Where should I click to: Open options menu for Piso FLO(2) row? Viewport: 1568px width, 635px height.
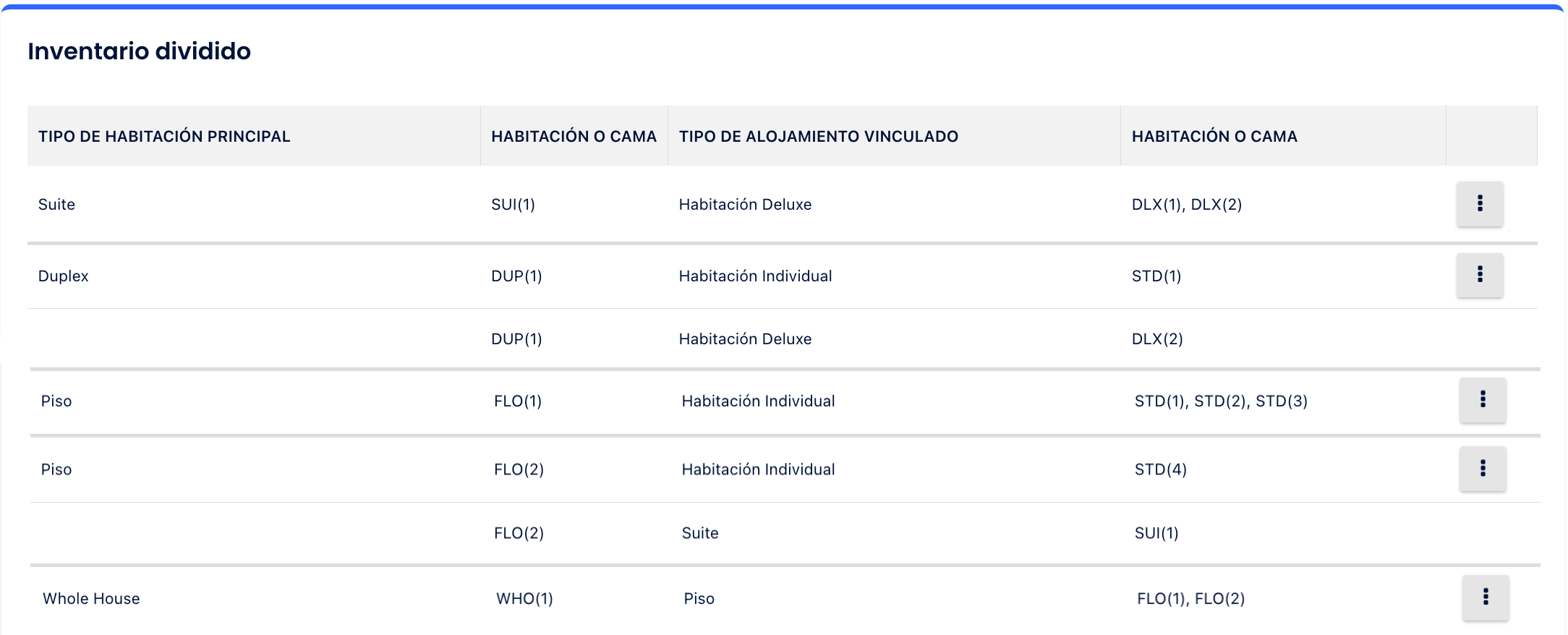pos(1483,469)
